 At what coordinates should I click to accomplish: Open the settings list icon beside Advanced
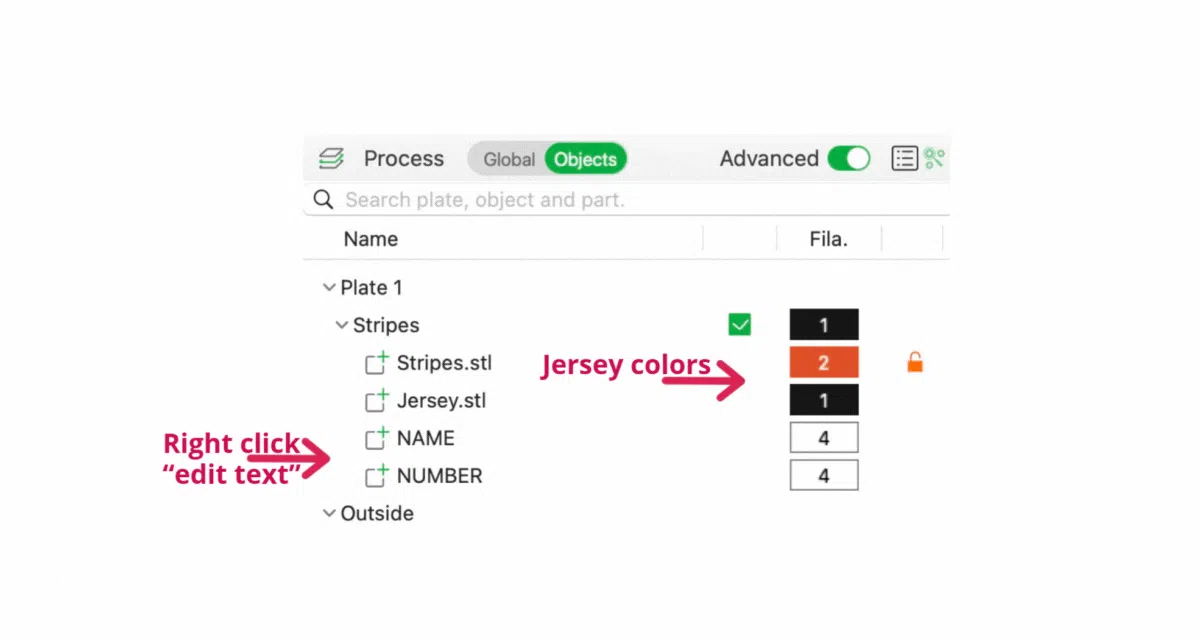(905, 158)
